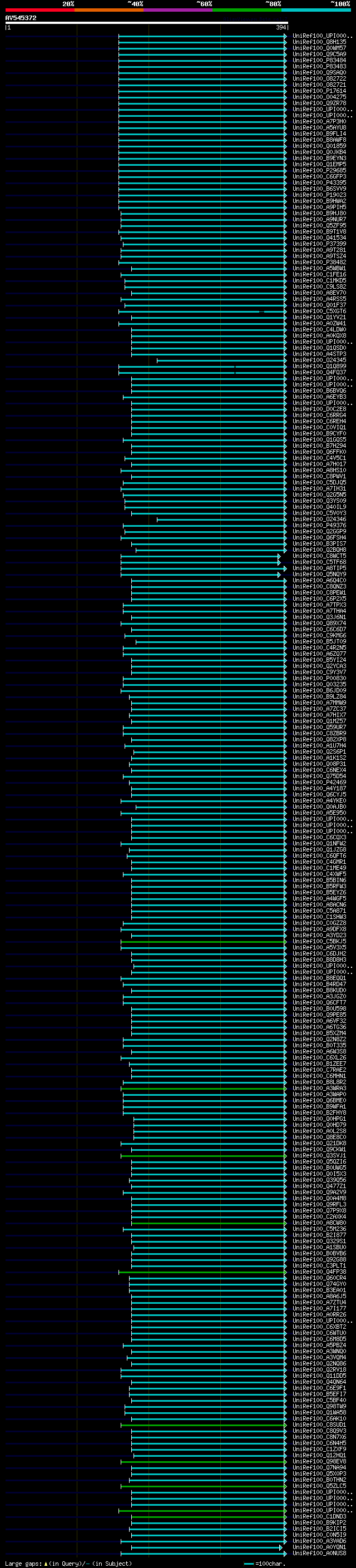
Task: Select hit UniRef100_P83483
Action: click(319, 67)
